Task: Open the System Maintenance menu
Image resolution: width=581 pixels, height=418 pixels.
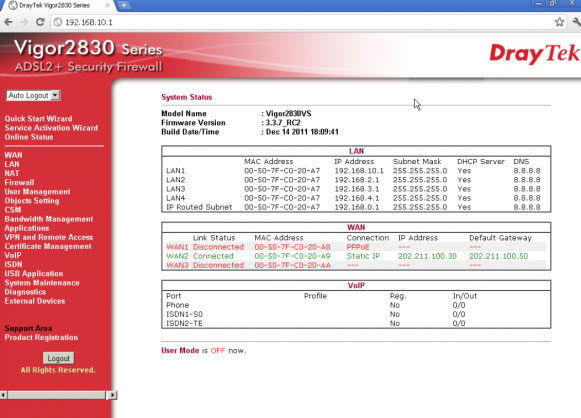Action: tap(42, 283)
